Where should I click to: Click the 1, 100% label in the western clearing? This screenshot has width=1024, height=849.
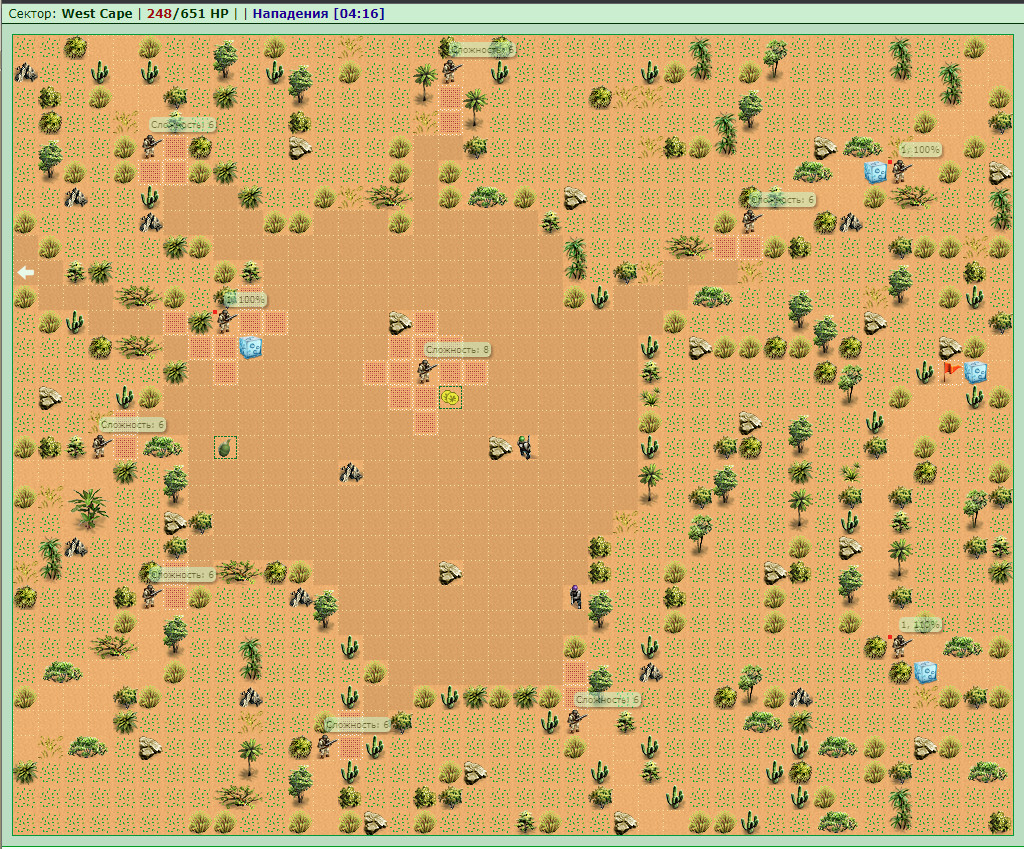point(245,300)
